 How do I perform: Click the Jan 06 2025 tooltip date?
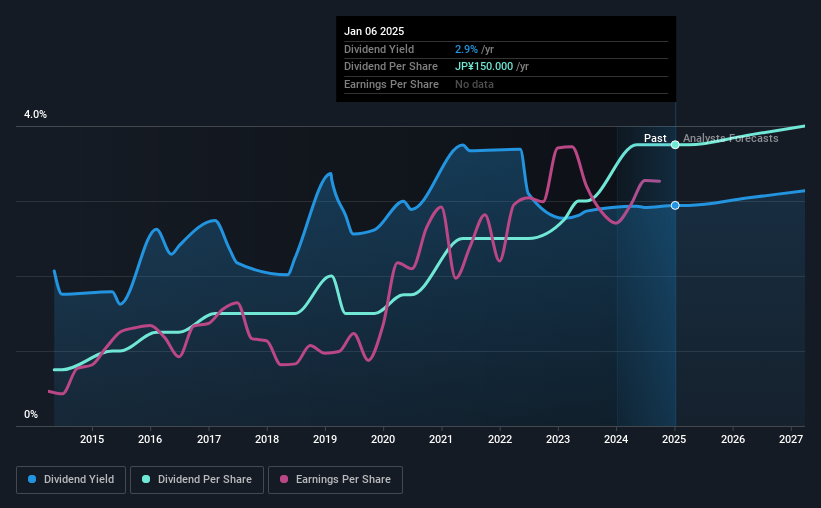374,31
